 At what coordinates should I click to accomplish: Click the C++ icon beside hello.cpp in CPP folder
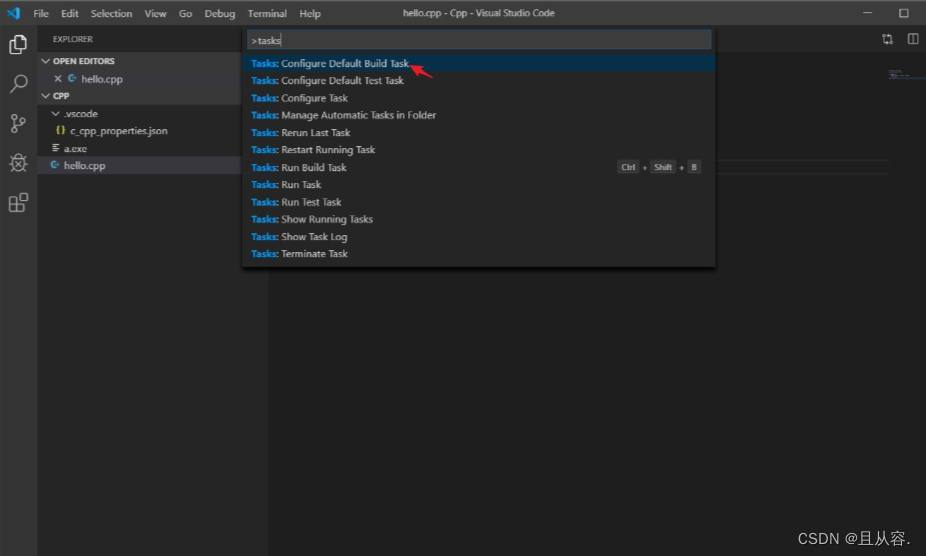tap(55, 165)
